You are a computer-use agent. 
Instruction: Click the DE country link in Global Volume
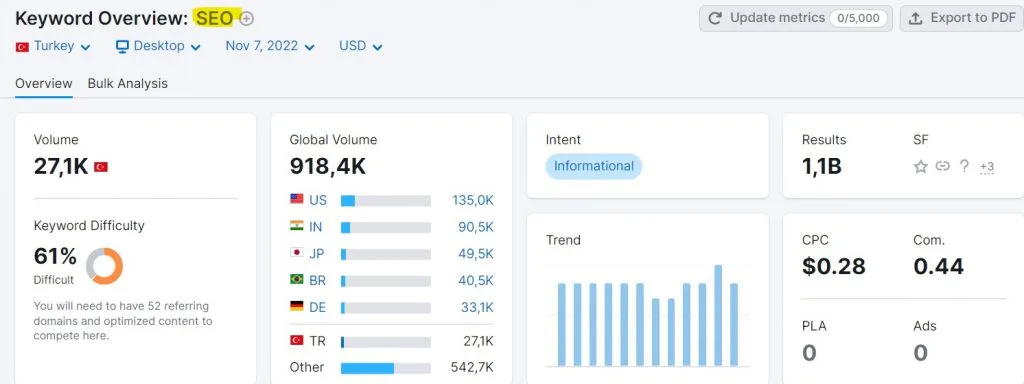[x=317, y=308]
